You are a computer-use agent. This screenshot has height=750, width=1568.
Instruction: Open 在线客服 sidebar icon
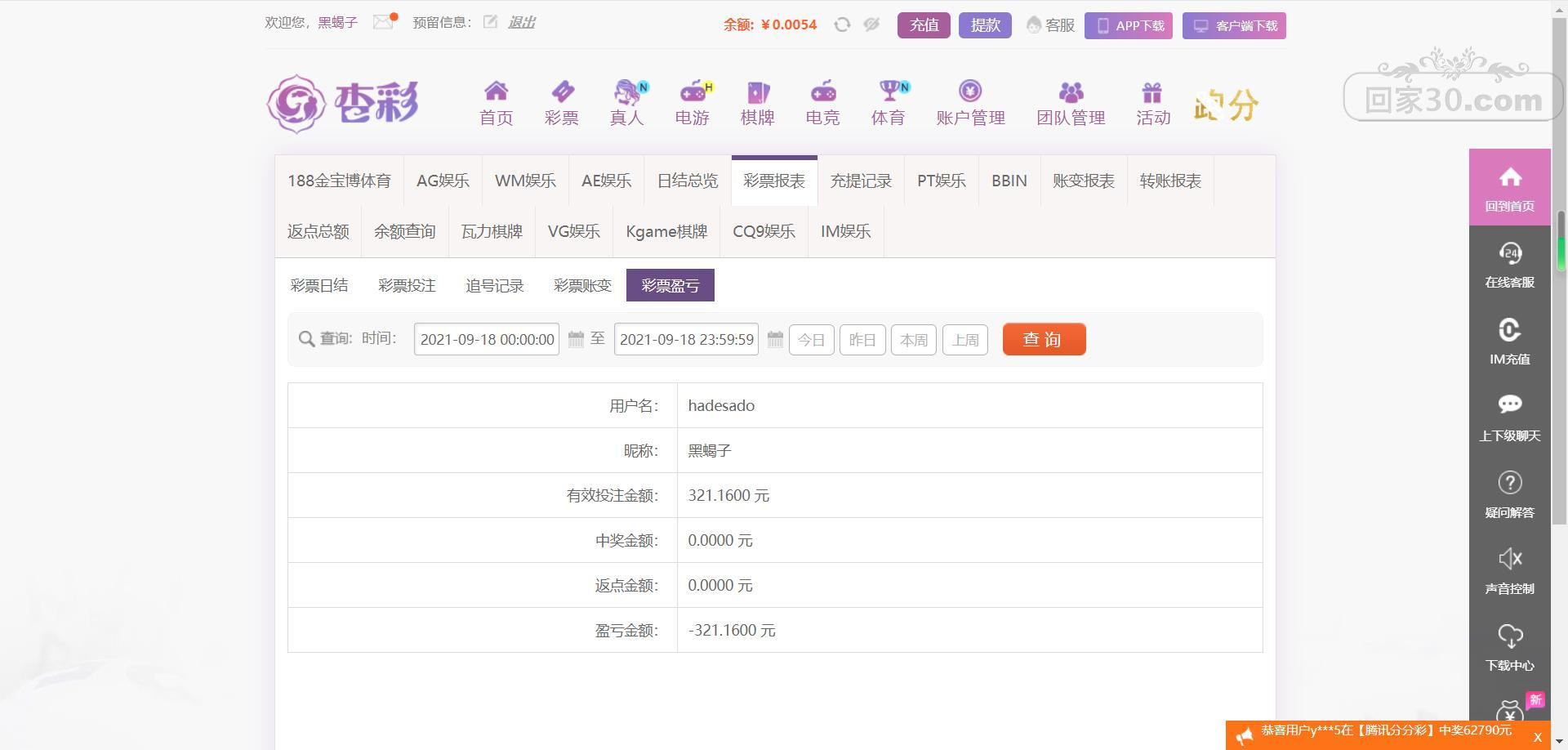[1509, 265]
